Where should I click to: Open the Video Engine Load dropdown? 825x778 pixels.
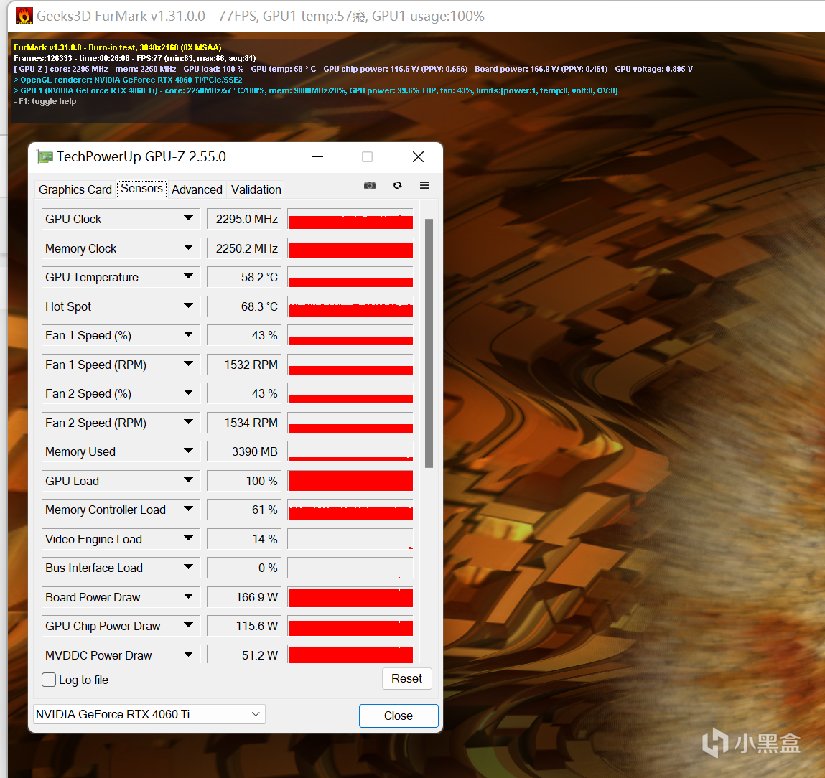[188, 538]
